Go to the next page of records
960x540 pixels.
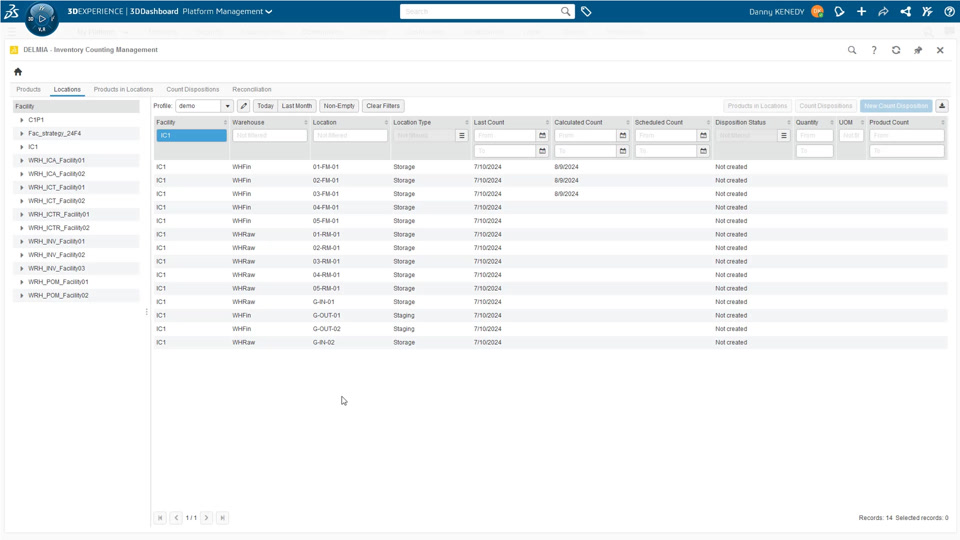206,518
